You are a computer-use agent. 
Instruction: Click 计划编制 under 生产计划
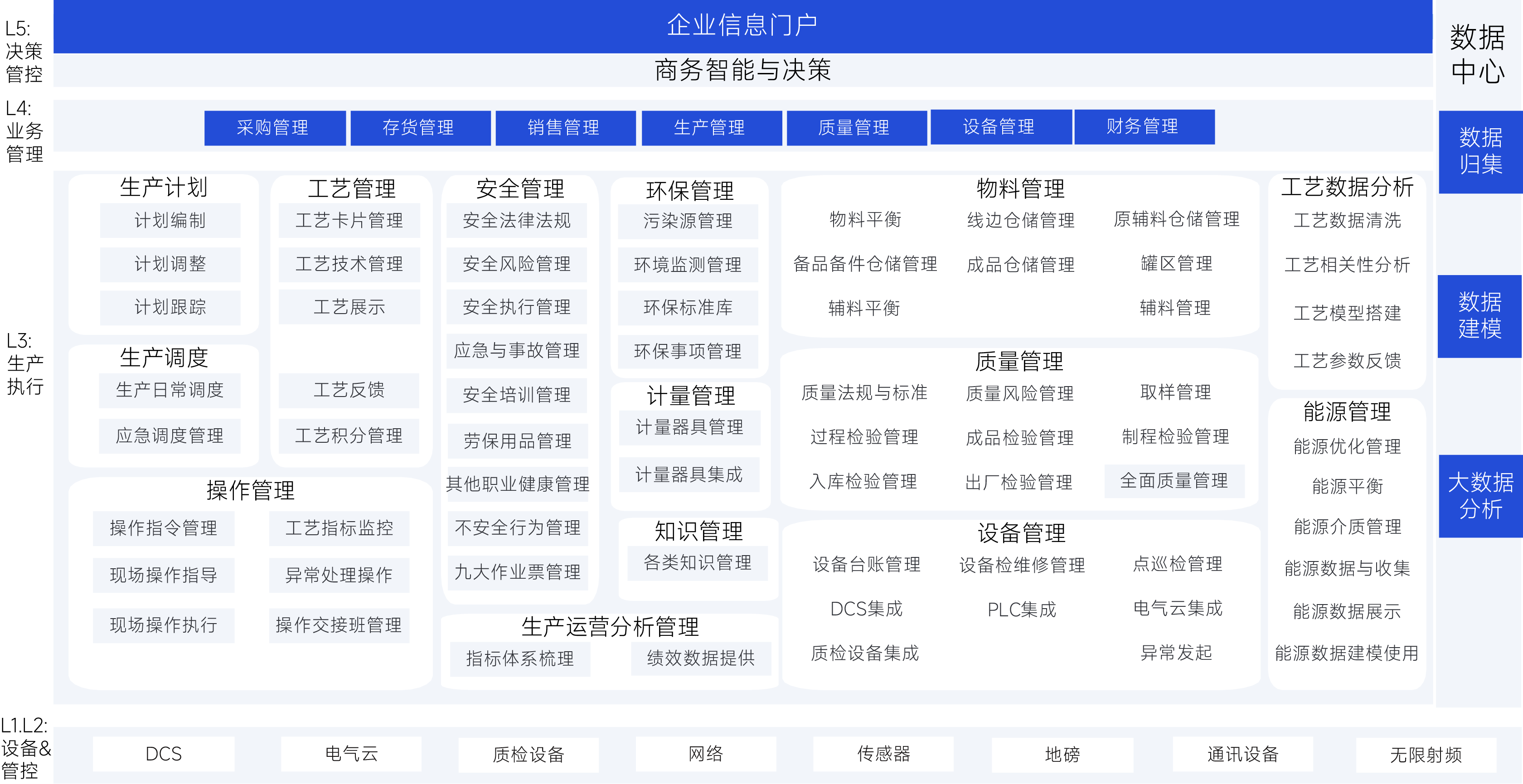coord(170,221)
